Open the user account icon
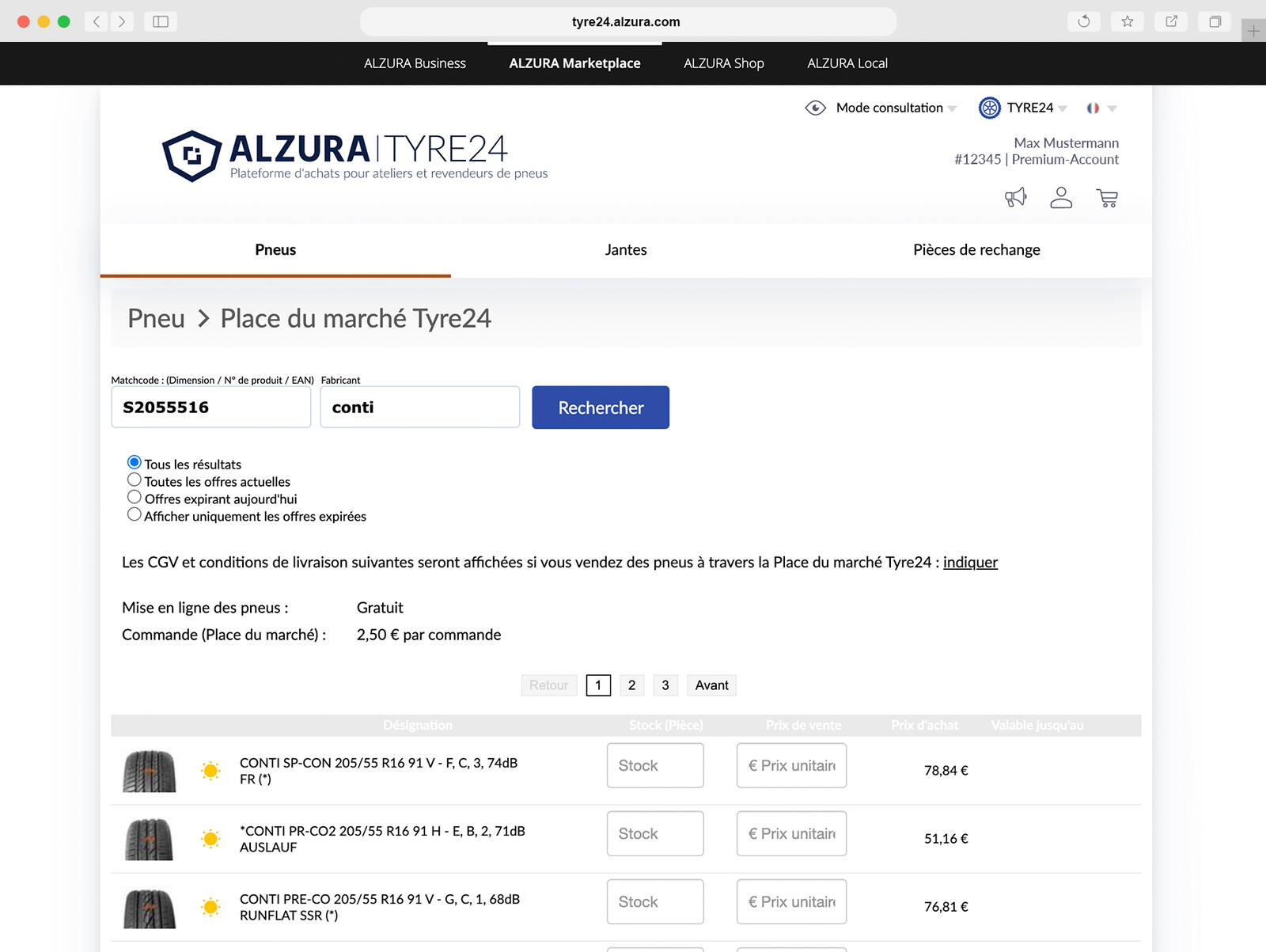Screen dimensions: 1266x952 point(1061,197)
